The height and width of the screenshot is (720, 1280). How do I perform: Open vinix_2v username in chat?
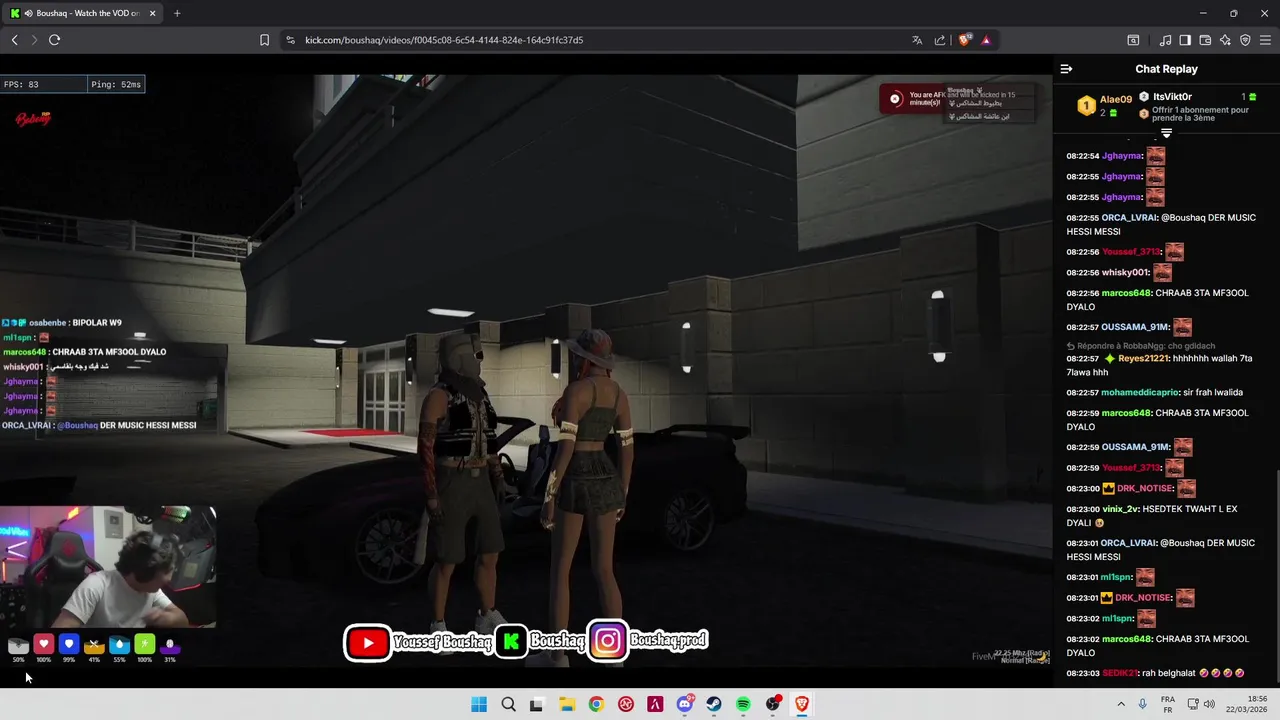click(x=1121, y=509)
